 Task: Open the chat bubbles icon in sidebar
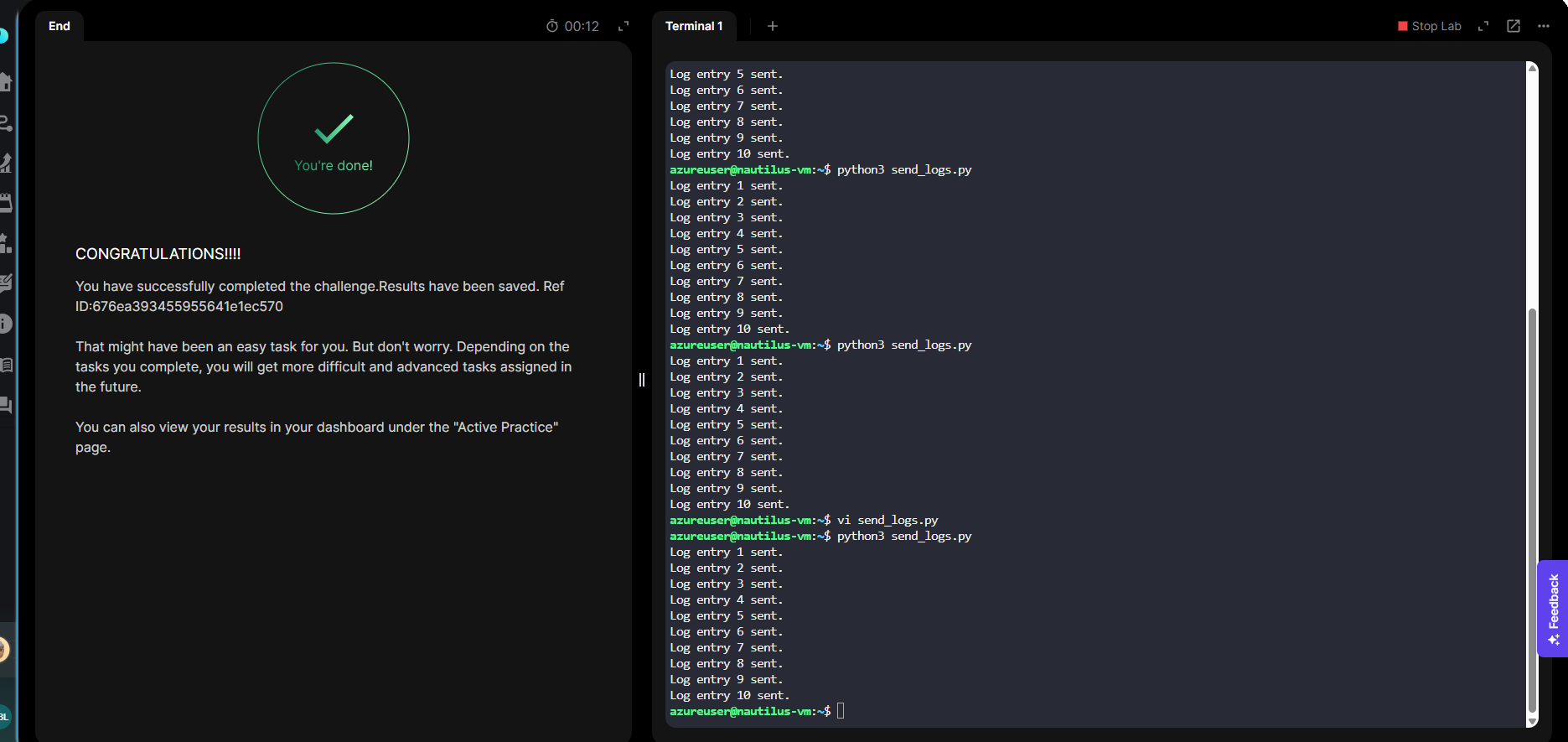tap(5, 405)
